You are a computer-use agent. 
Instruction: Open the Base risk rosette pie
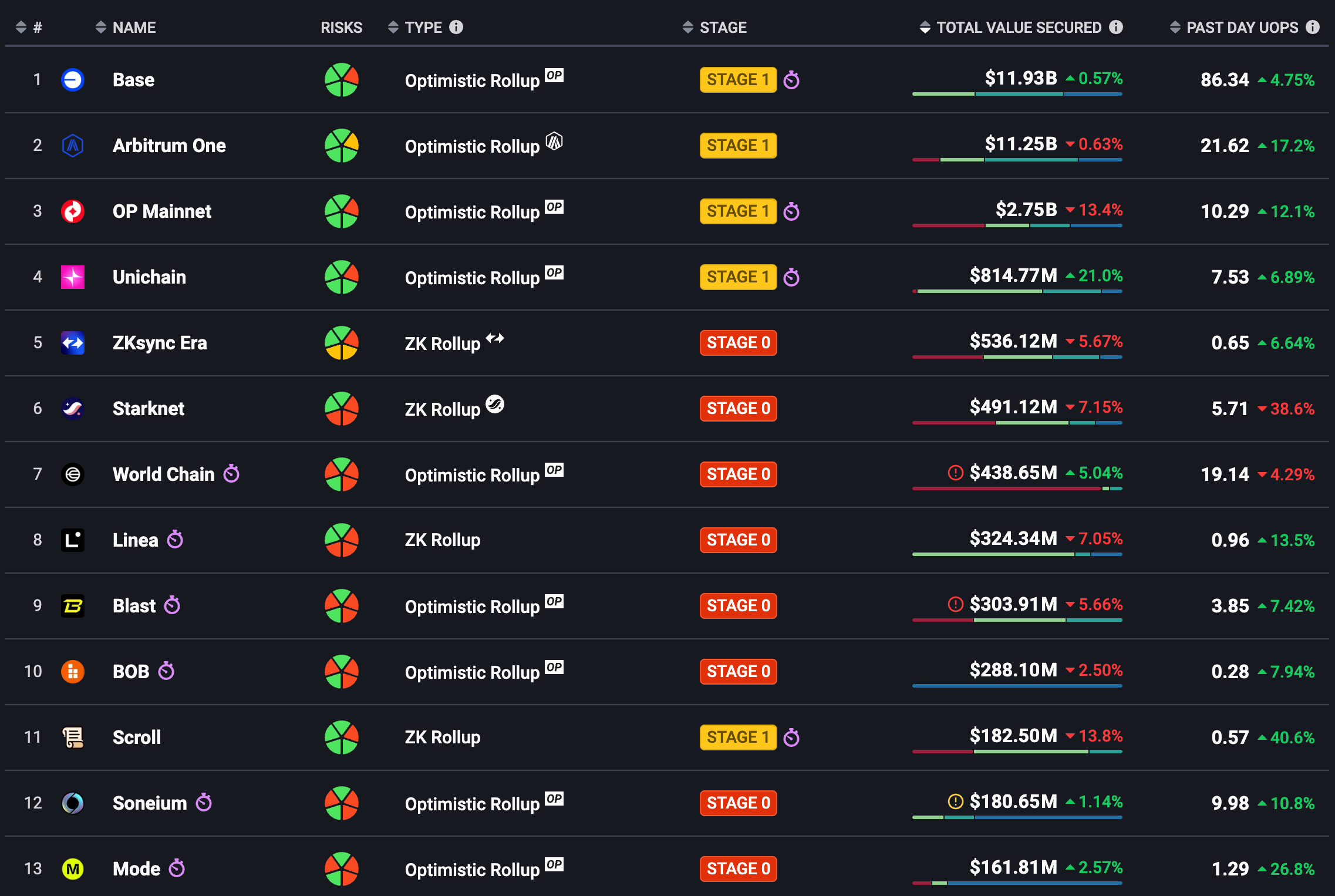pos(342,80)
